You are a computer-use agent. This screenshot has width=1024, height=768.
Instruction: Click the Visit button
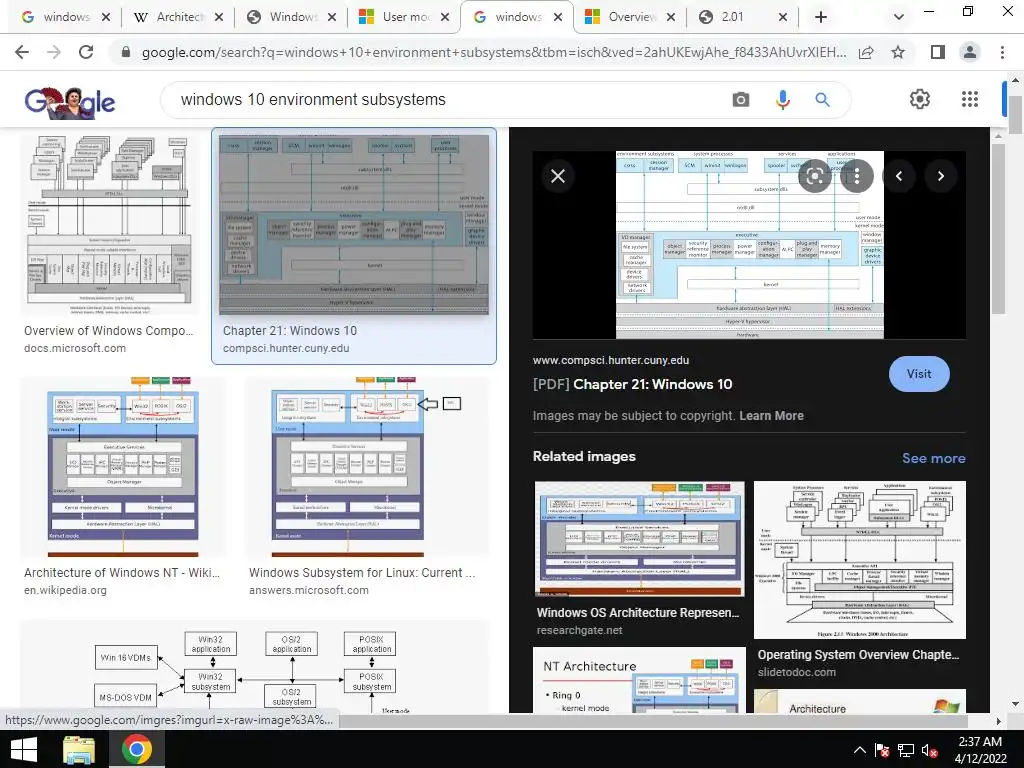[x=919, y=374]
